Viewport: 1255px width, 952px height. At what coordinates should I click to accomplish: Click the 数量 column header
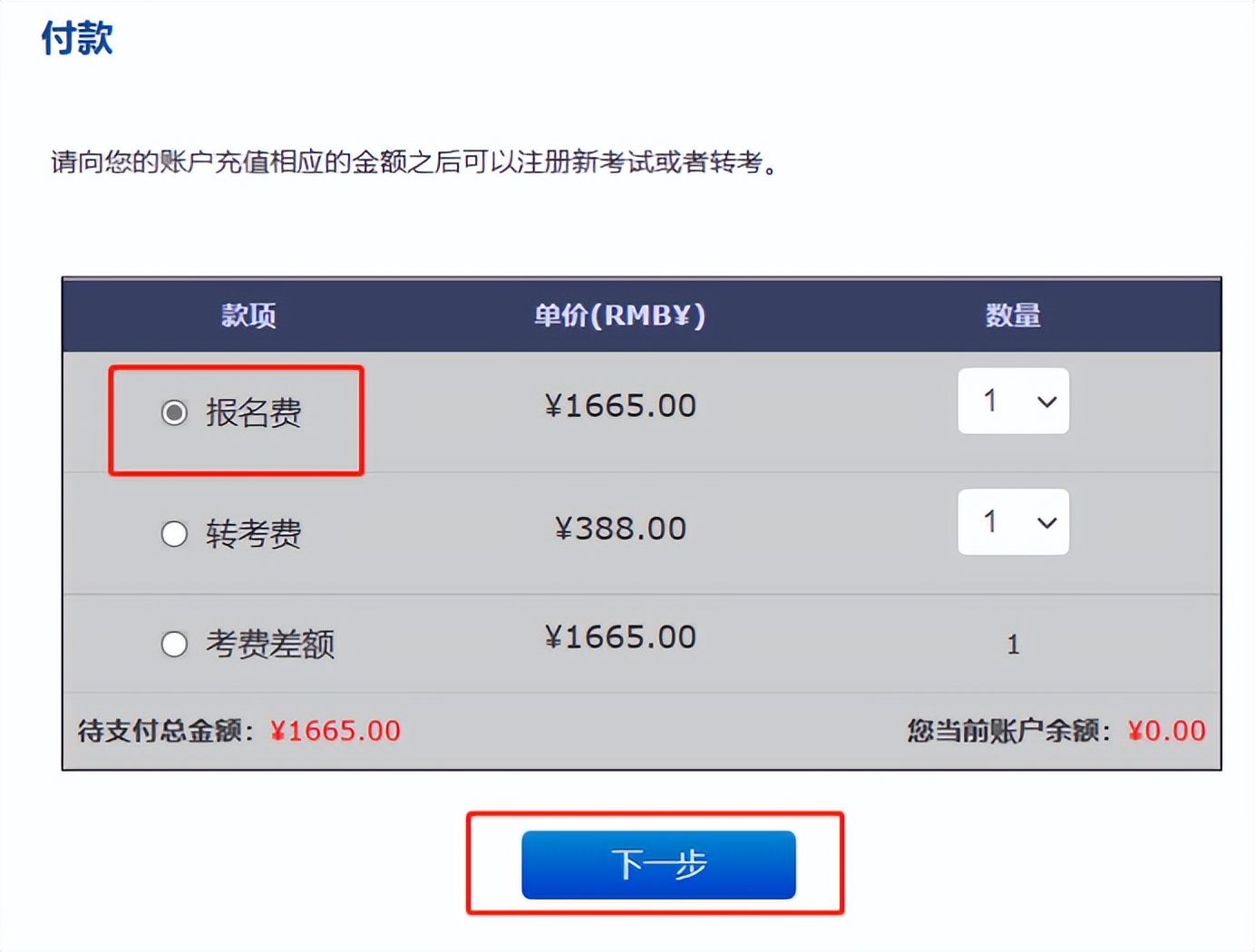(1012, 316)
